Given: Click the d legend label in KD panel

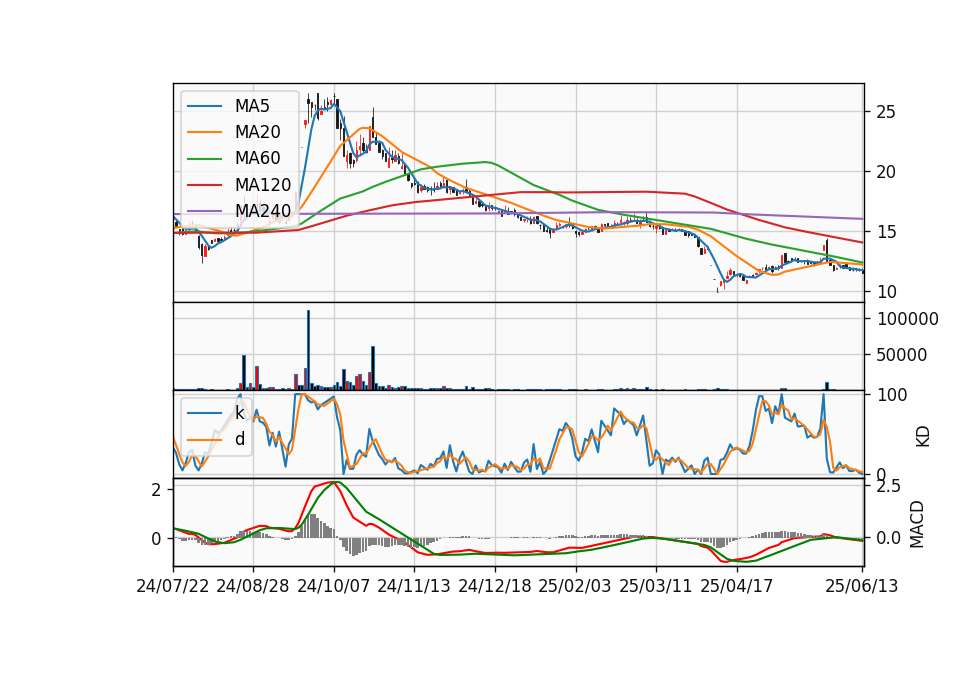Looking at the screenshot, I should click(x=239, y=439).
